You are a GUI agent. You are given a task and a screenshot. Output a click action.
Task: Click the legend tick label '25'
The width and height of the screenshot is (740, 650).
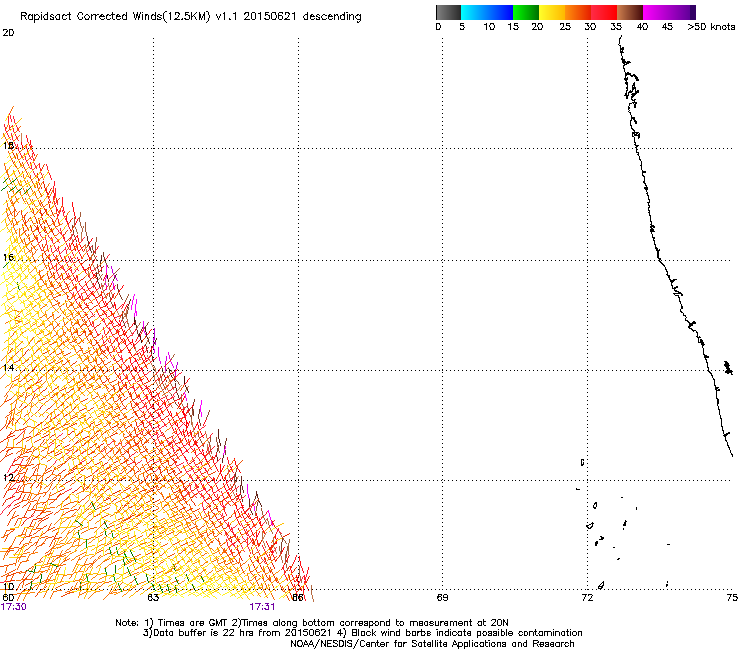[565, 27]
